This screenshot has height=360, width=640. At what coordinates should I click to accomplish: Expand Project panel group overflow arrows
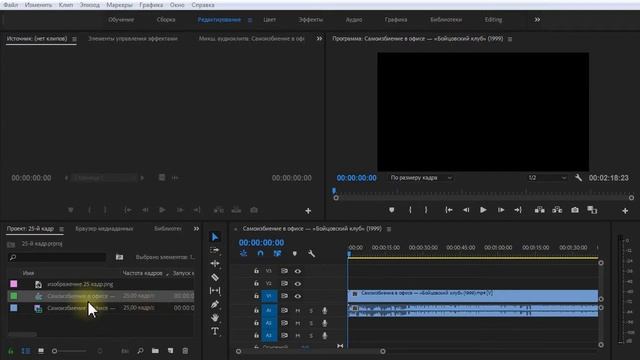click(x=196, y=229)
